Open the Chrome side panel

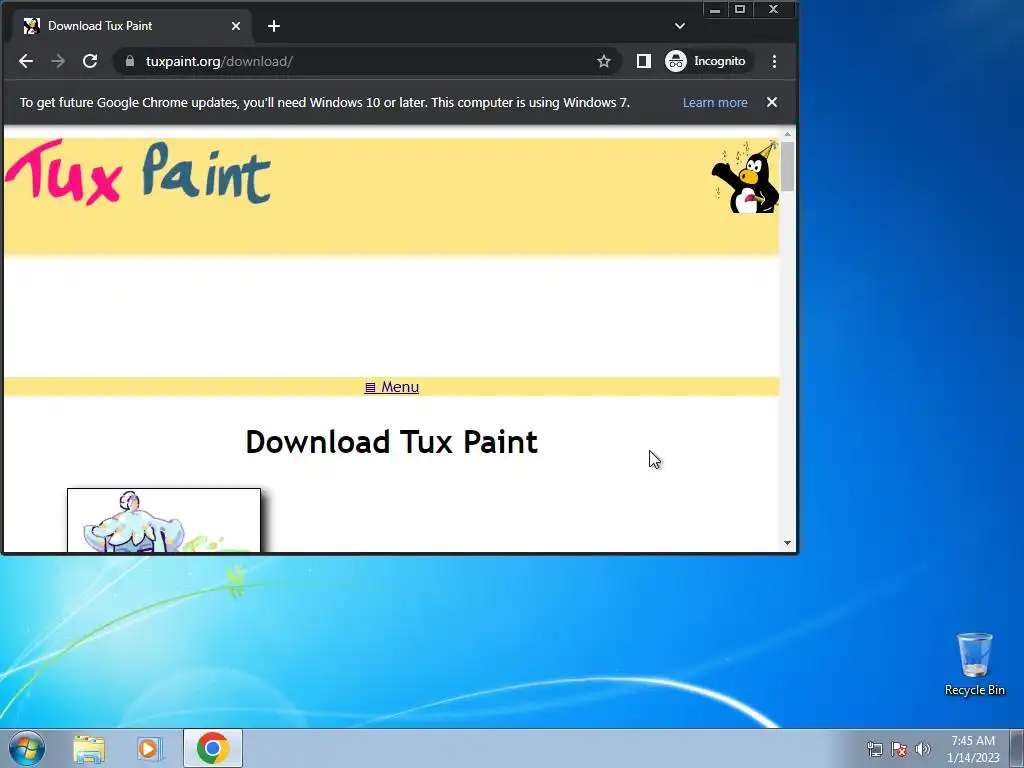tap(643, 61)
